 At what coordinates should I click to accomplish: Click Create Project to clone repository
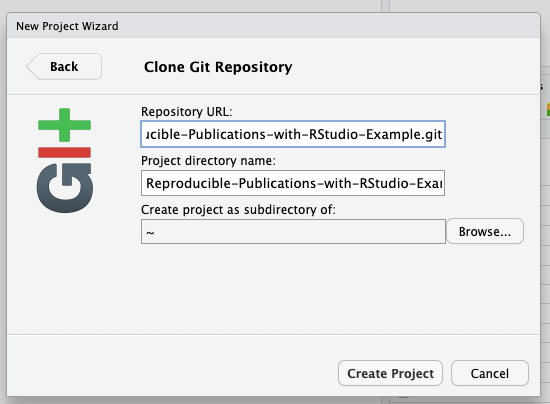pos(390,373)
